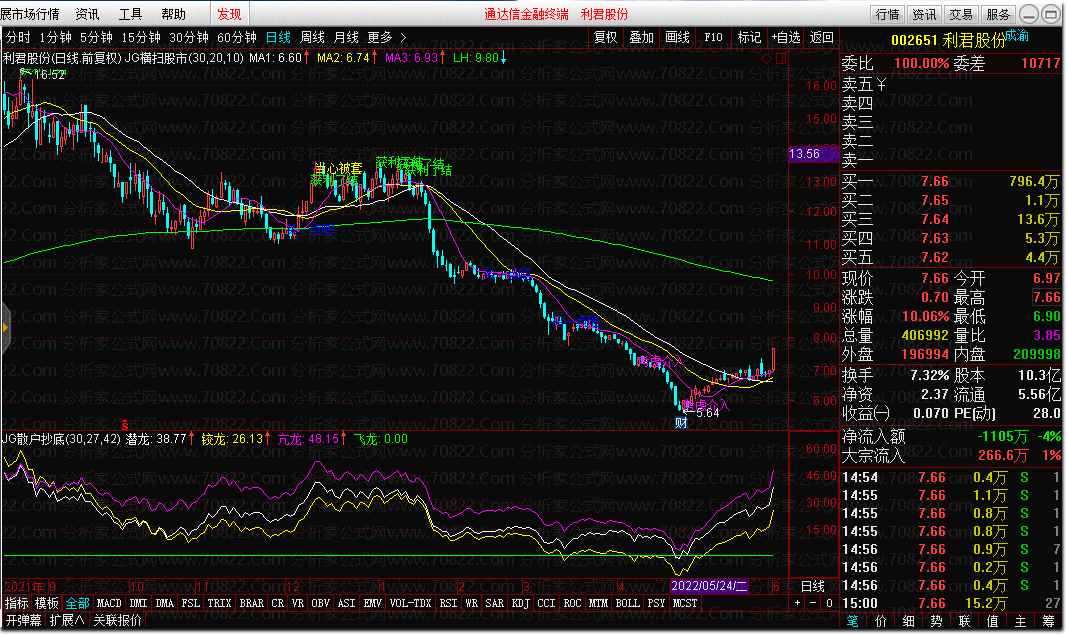Click the 开弹幕 button
The height and width of the screenshot is (635, 1068).
click(23, 620)
